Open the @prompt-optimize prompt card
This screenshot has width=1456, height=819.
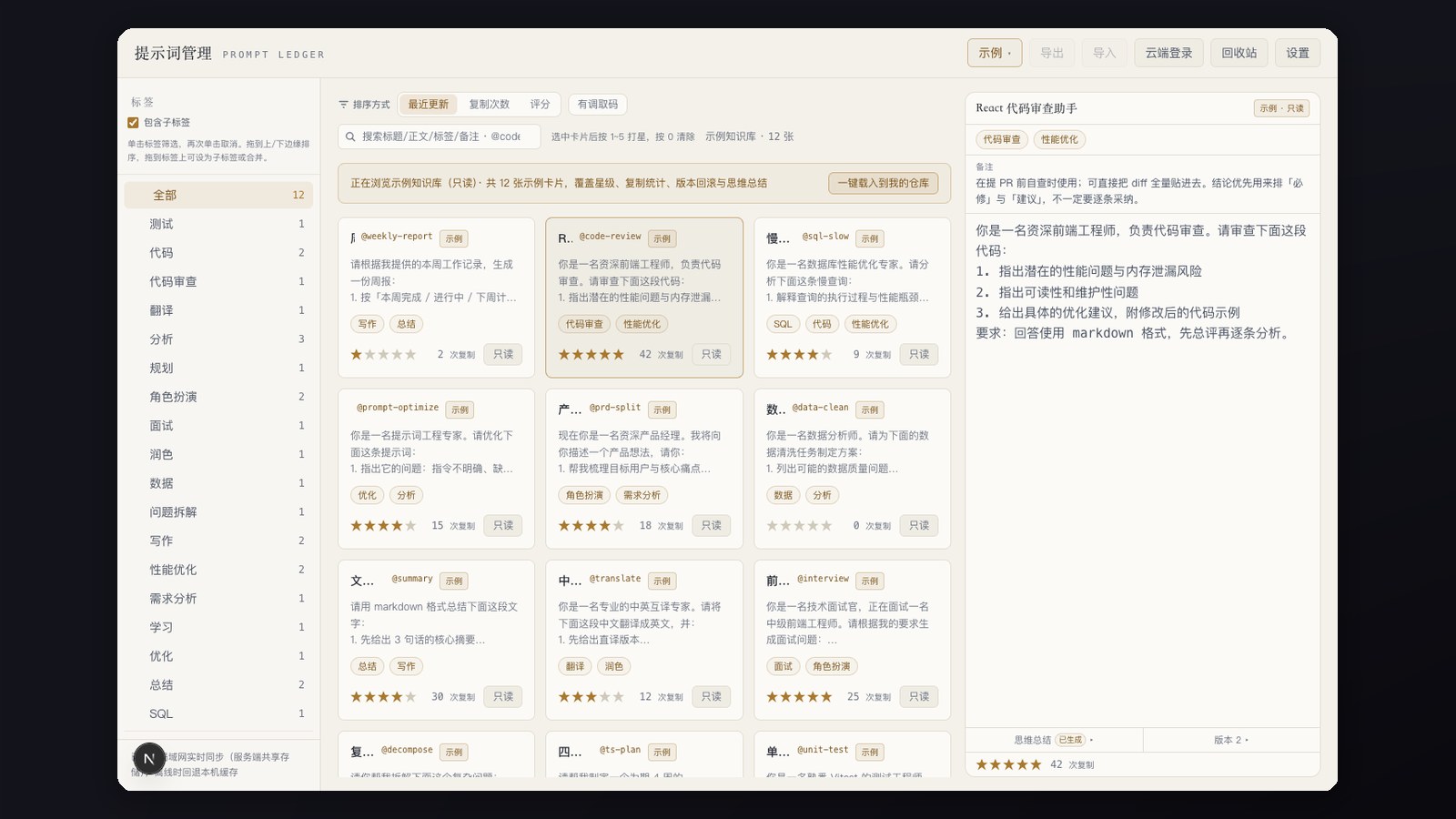tap(436, 469)
